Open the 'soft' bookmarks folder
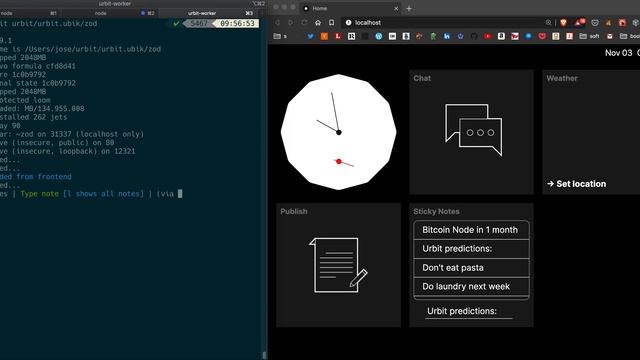The image size is (640, 360). [x=589, y=36]
